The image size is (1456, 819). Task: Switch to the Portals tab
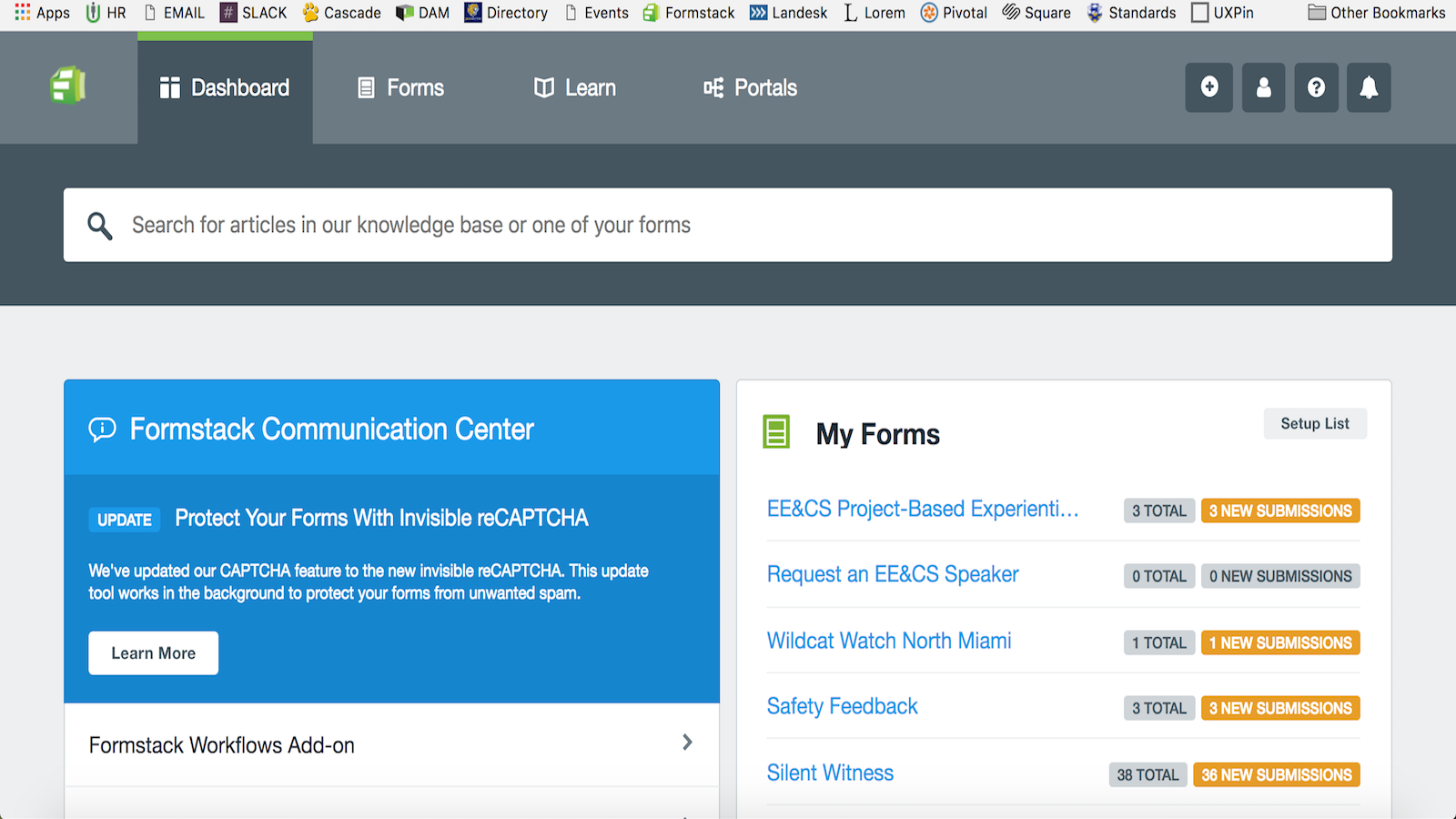pos(751,87)
